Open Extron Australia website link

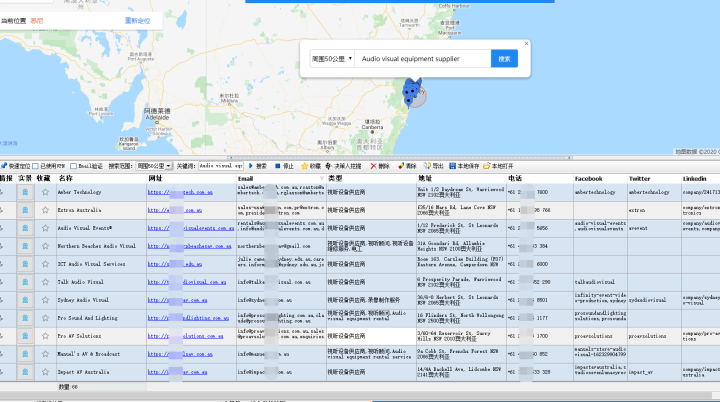(175, 210)
